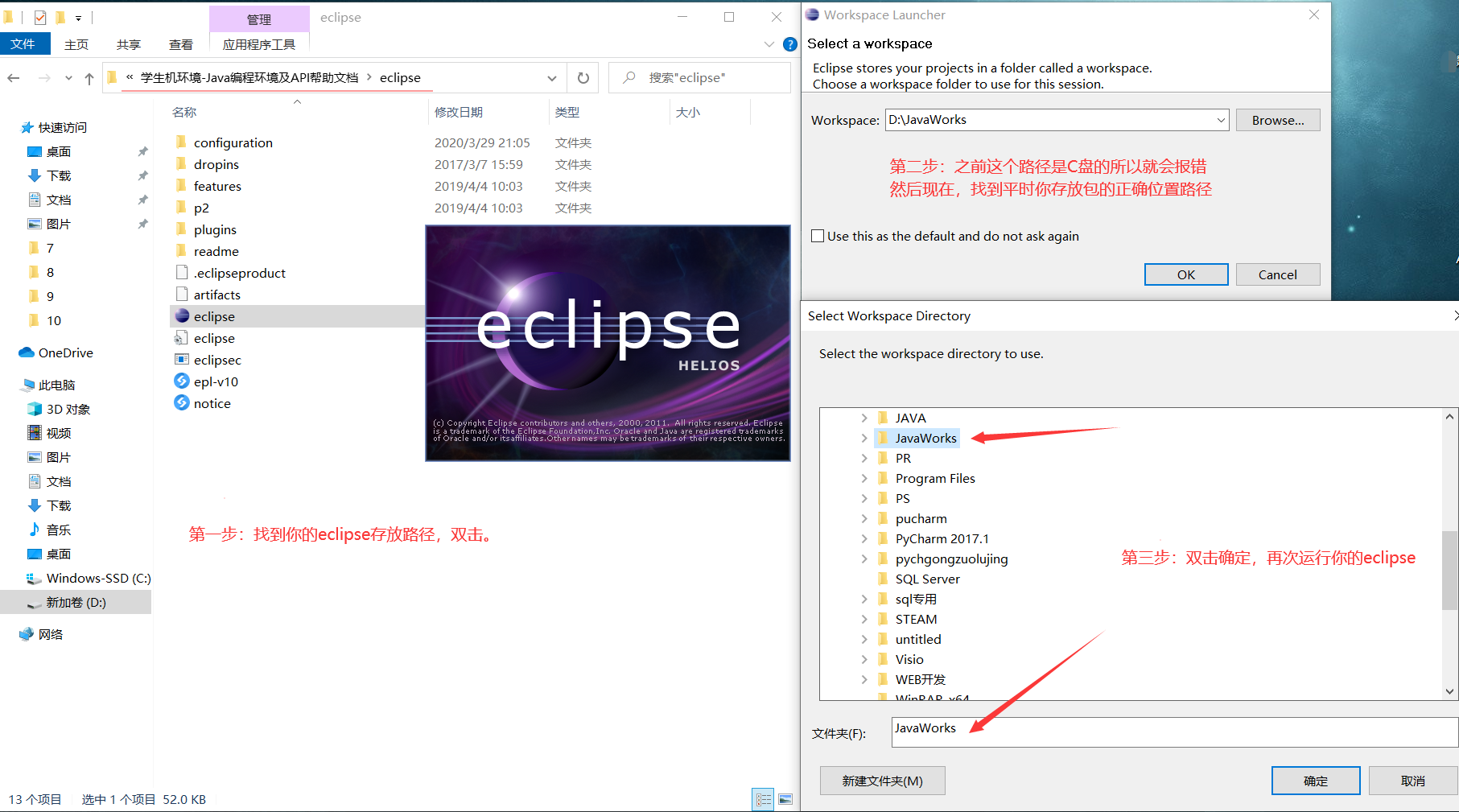
Task: Switch to large icons view in status bar
Action: [785, 799]
